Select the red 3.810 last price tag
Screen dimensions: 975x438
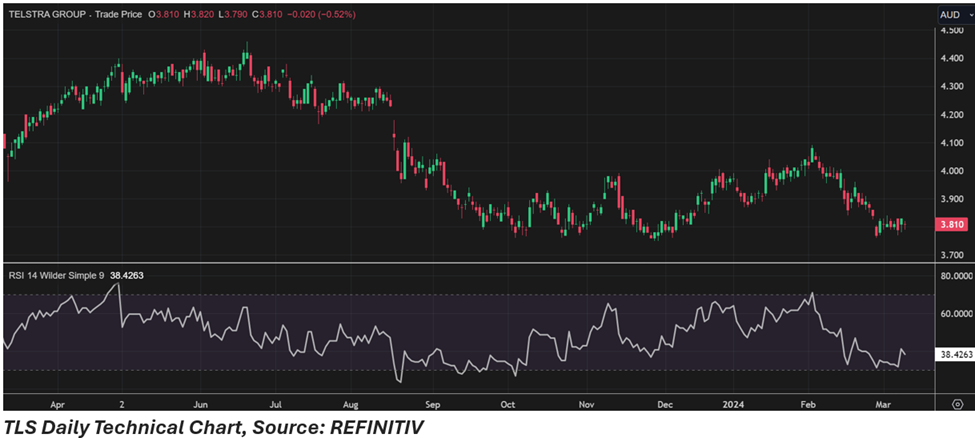coord(949,225)
